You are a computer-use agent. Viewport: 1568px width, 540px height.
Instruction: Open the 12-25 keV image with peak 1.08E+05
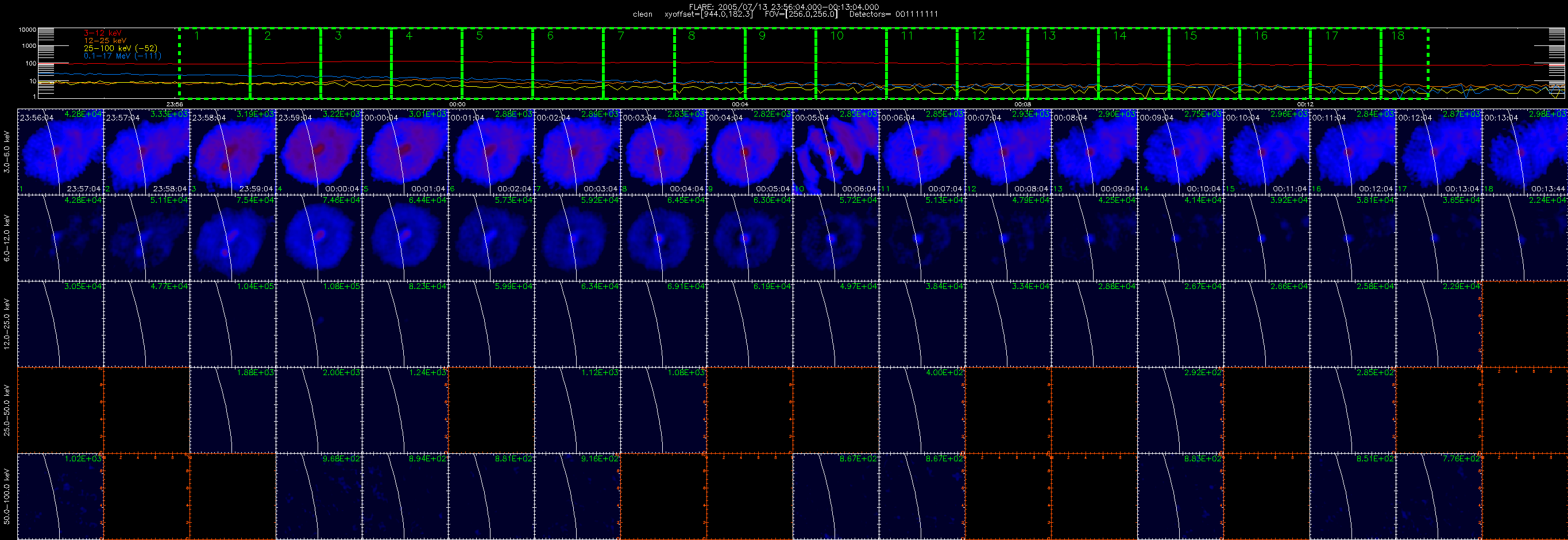click(319, 324)
